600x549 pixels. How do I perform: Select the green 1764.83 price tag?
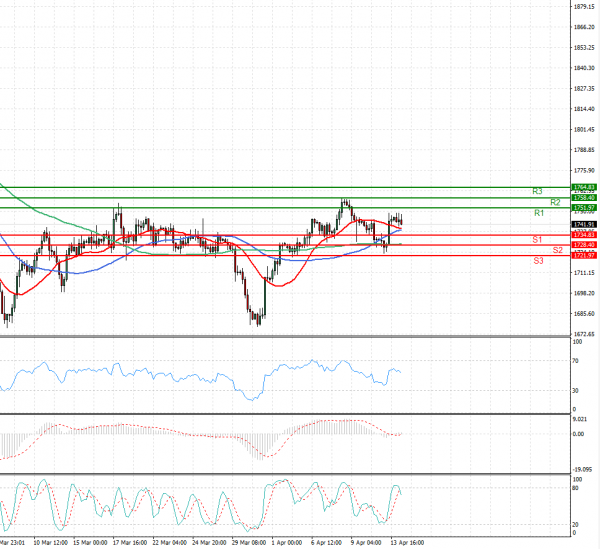click(x=584, y=187)
